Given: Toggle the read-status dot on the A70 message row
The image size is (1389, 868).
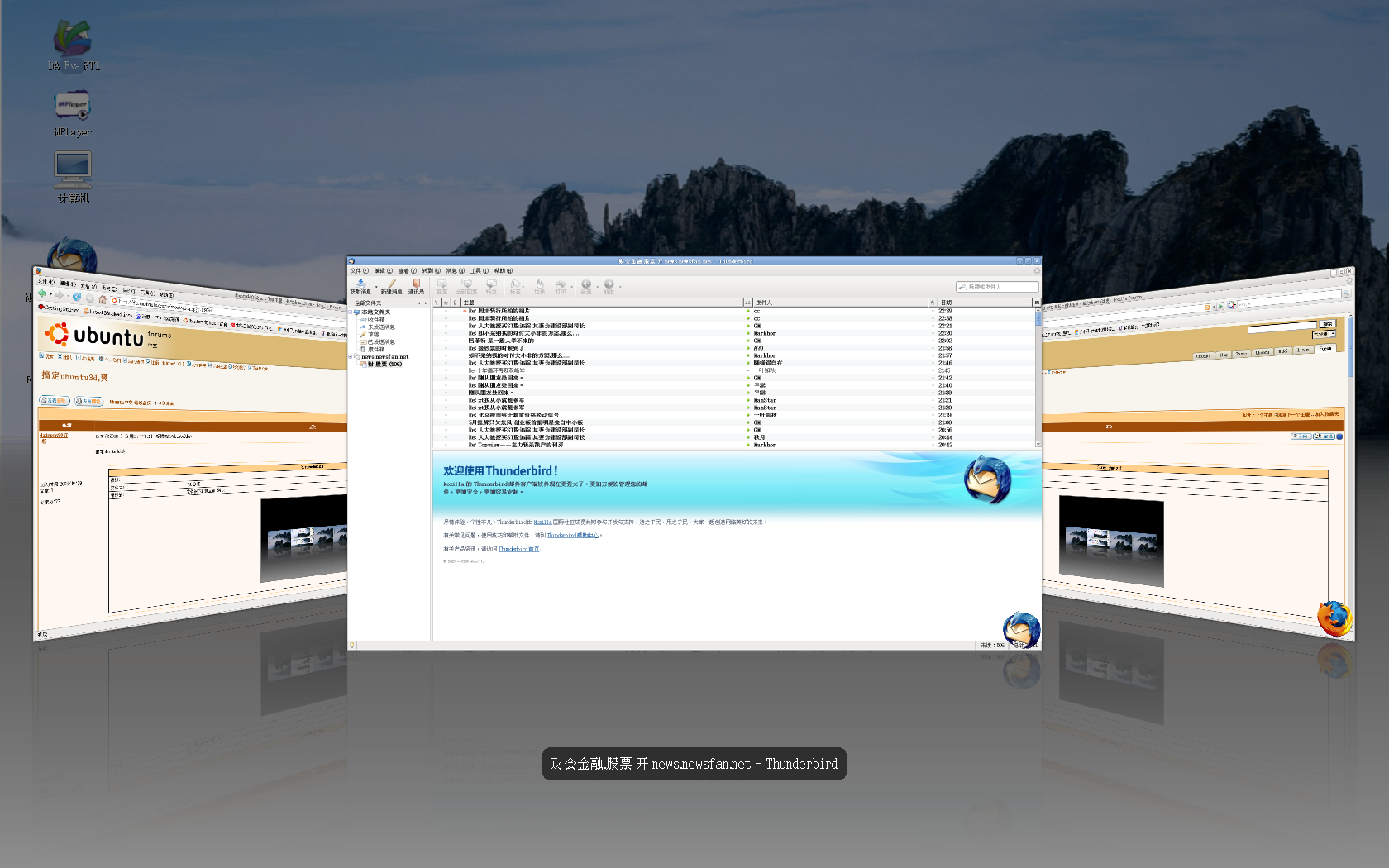Looking at the screenshot, I should [x=748, y=348].
